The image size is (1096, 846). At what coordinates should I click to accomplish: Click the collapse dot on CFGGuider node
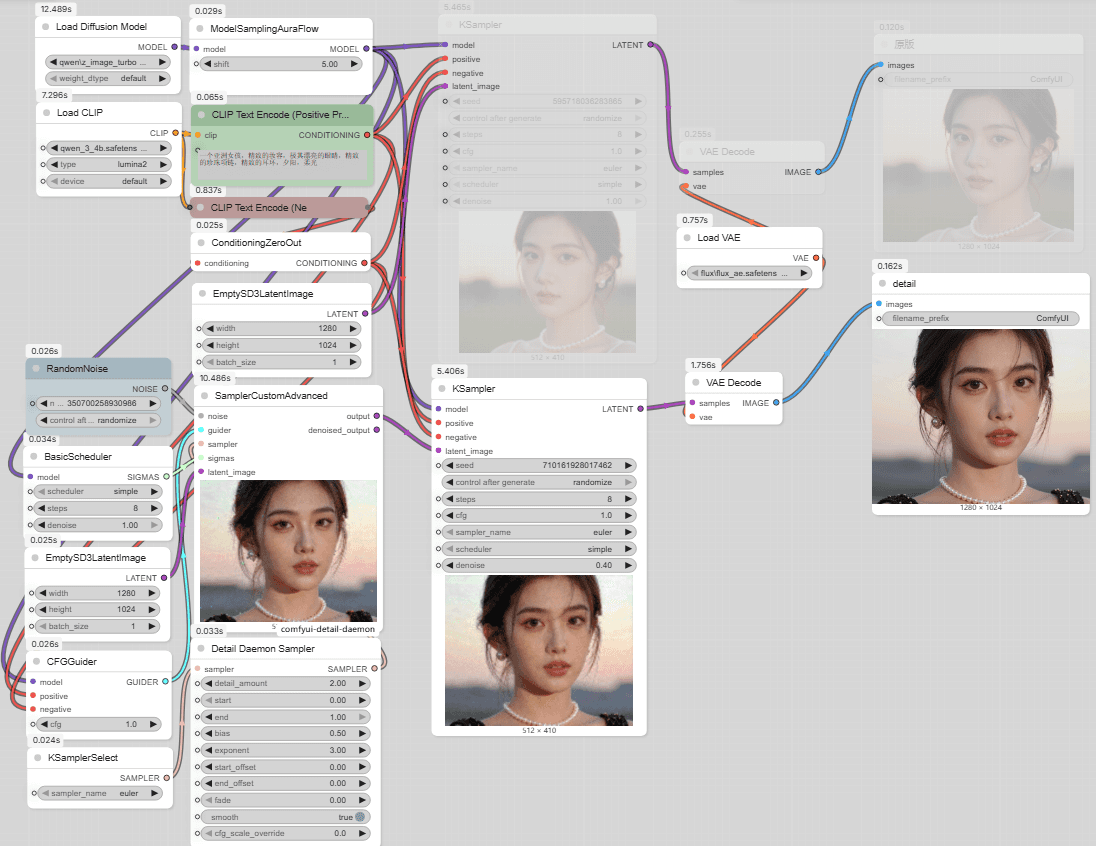pos(36,662)
